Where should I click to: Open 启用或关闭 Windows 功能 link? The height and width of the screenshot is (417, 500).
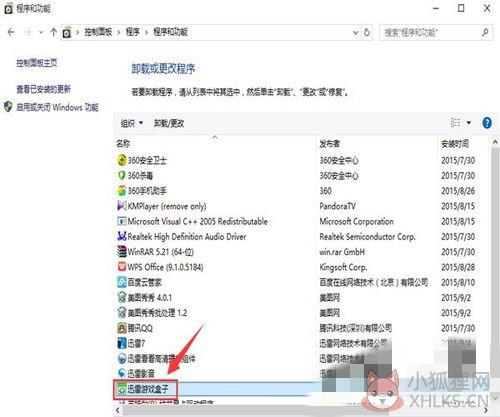(57, 107)
